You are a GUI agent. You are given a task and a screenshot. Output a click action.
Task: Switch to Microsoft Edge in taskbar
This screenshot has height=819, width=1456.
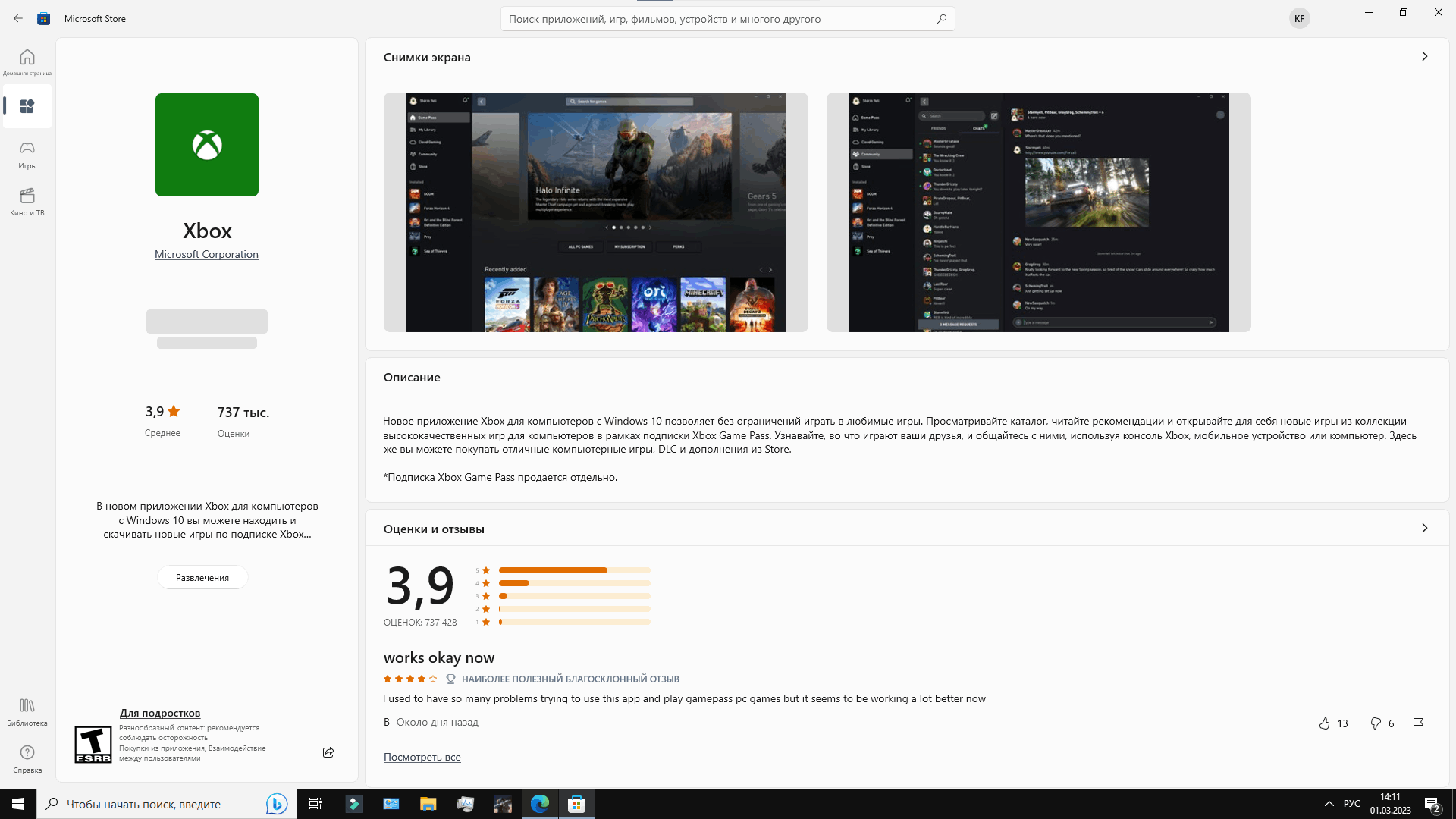tap(540, 804)
